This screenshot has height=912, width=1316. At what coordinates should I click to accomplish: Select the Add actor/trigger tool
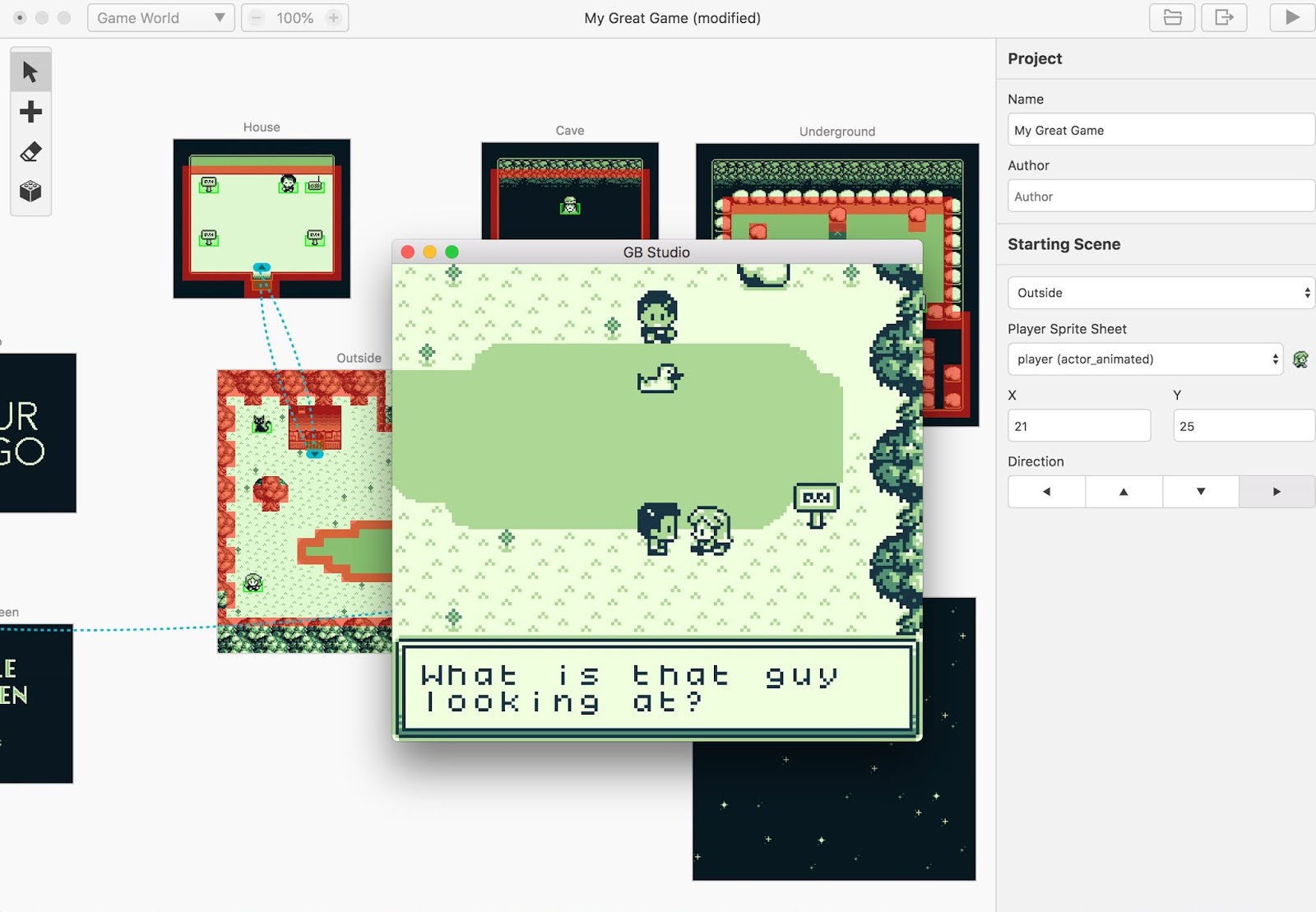point(30,112)
